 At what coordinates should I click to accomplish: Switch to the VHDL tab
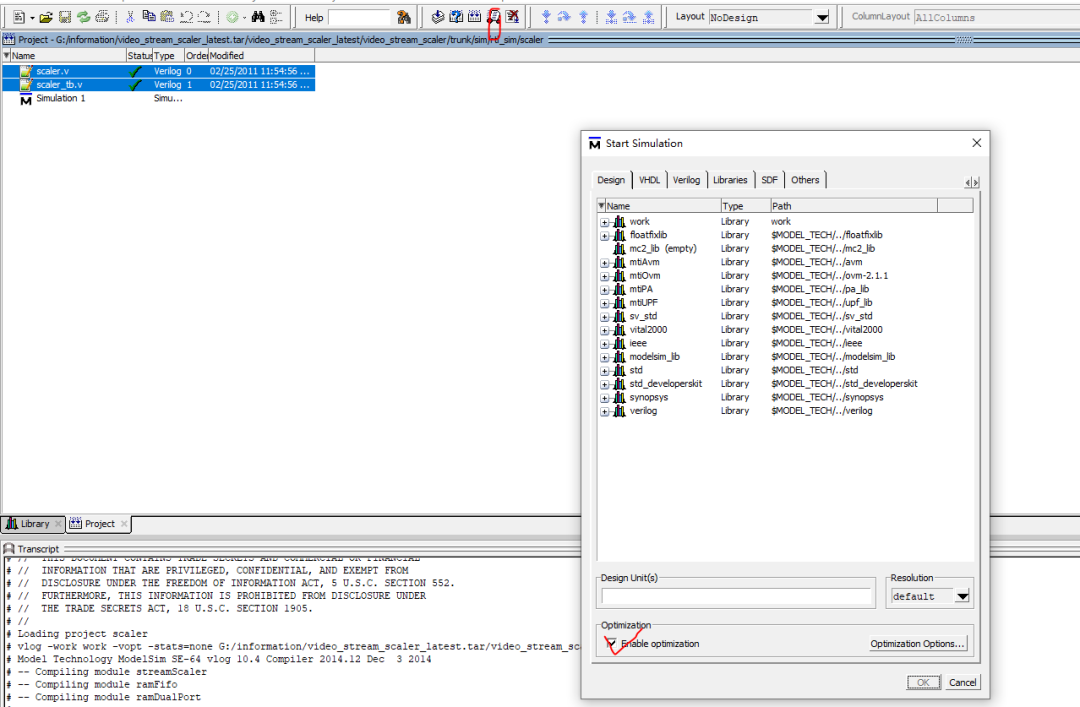point(649,180)
